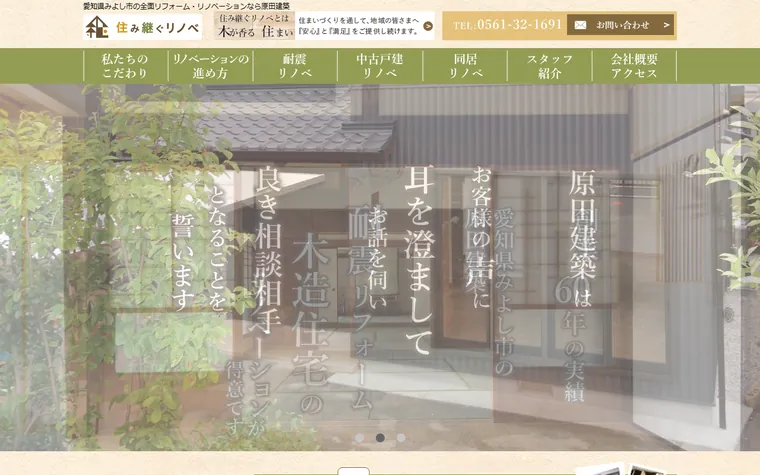Open 私たちのこだわり menu item
This screenshot has height=475, width=760.
tap(125, 66)
